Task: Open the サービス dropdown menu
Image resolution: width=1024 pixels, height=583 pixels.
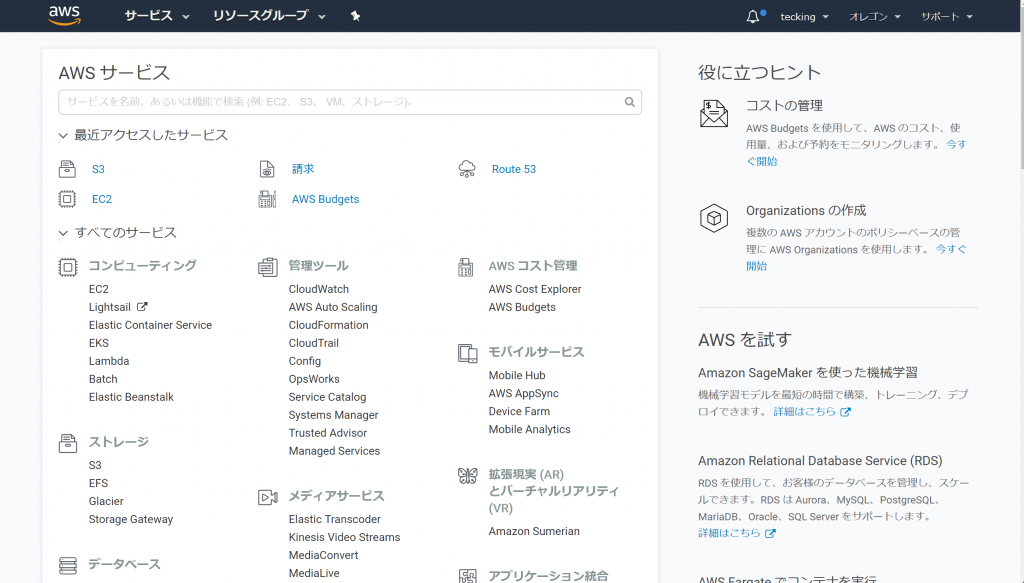Action: tap(157, 16)
